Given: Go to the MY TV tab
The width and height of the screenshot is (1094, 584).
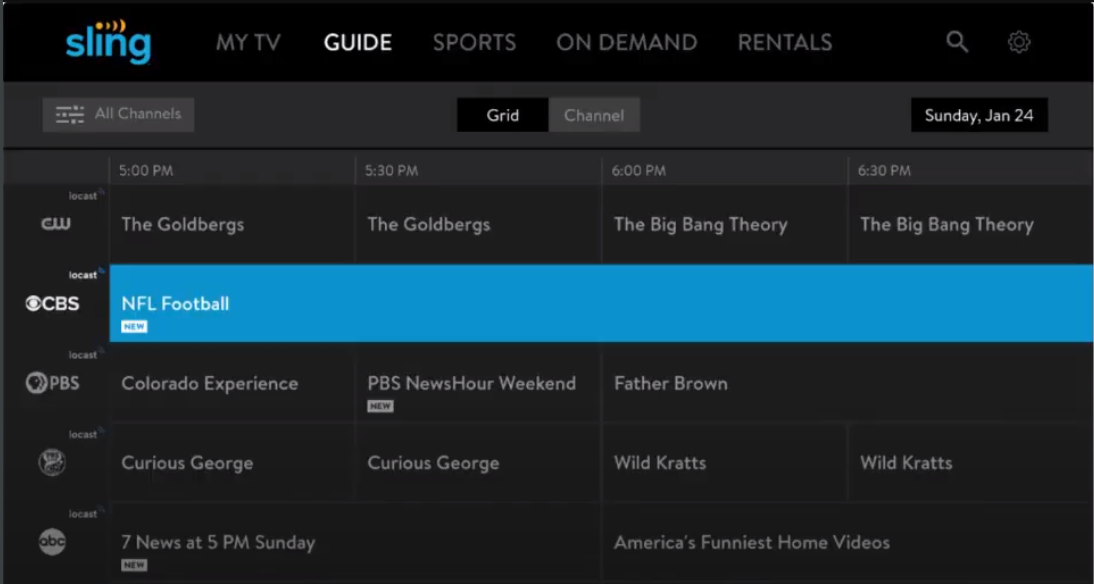Looking at the screenshot, I should [x=248, y=43].
